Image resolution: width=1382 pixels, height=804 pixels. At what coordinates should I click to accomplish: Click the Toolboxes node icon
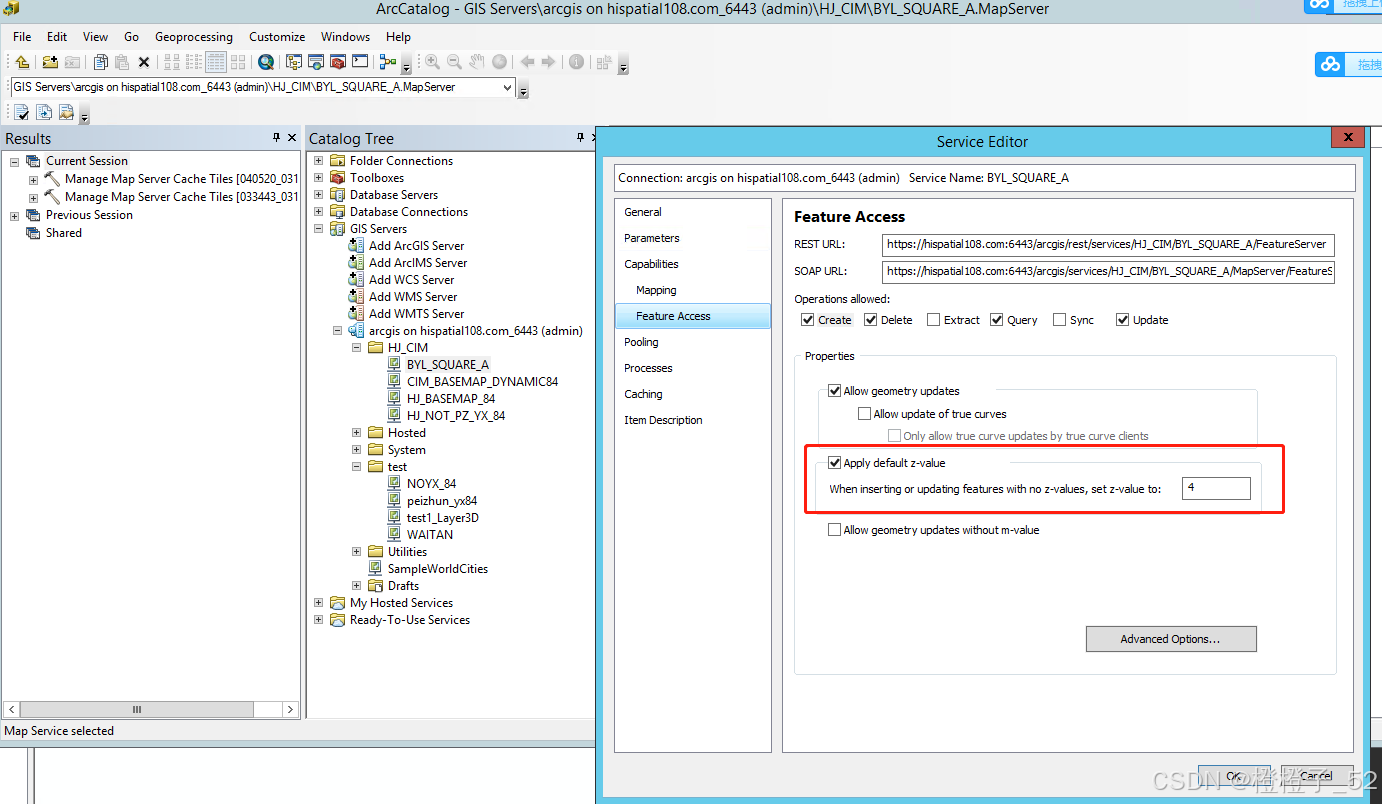[x=338, y=178]
